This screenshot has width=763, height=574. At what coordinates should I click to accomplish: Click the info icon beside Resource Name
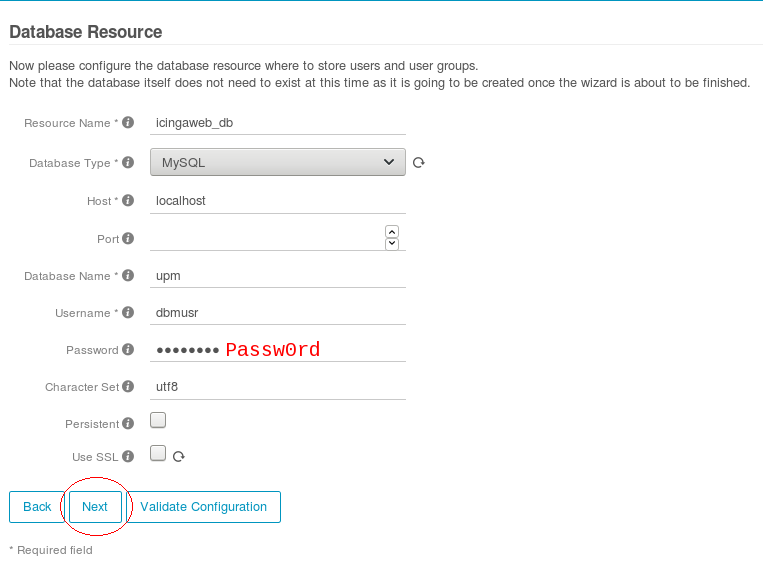point(128,123)
